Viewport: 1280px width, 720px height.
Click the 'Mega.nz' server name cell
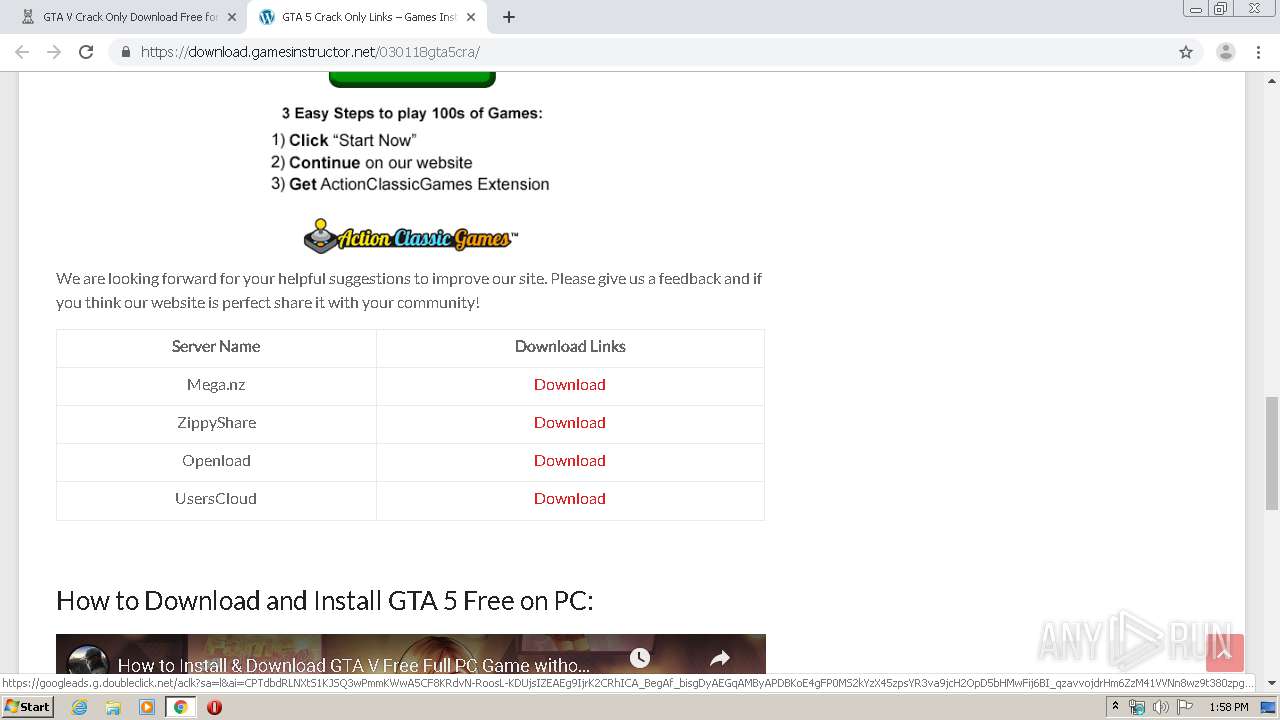216,385
